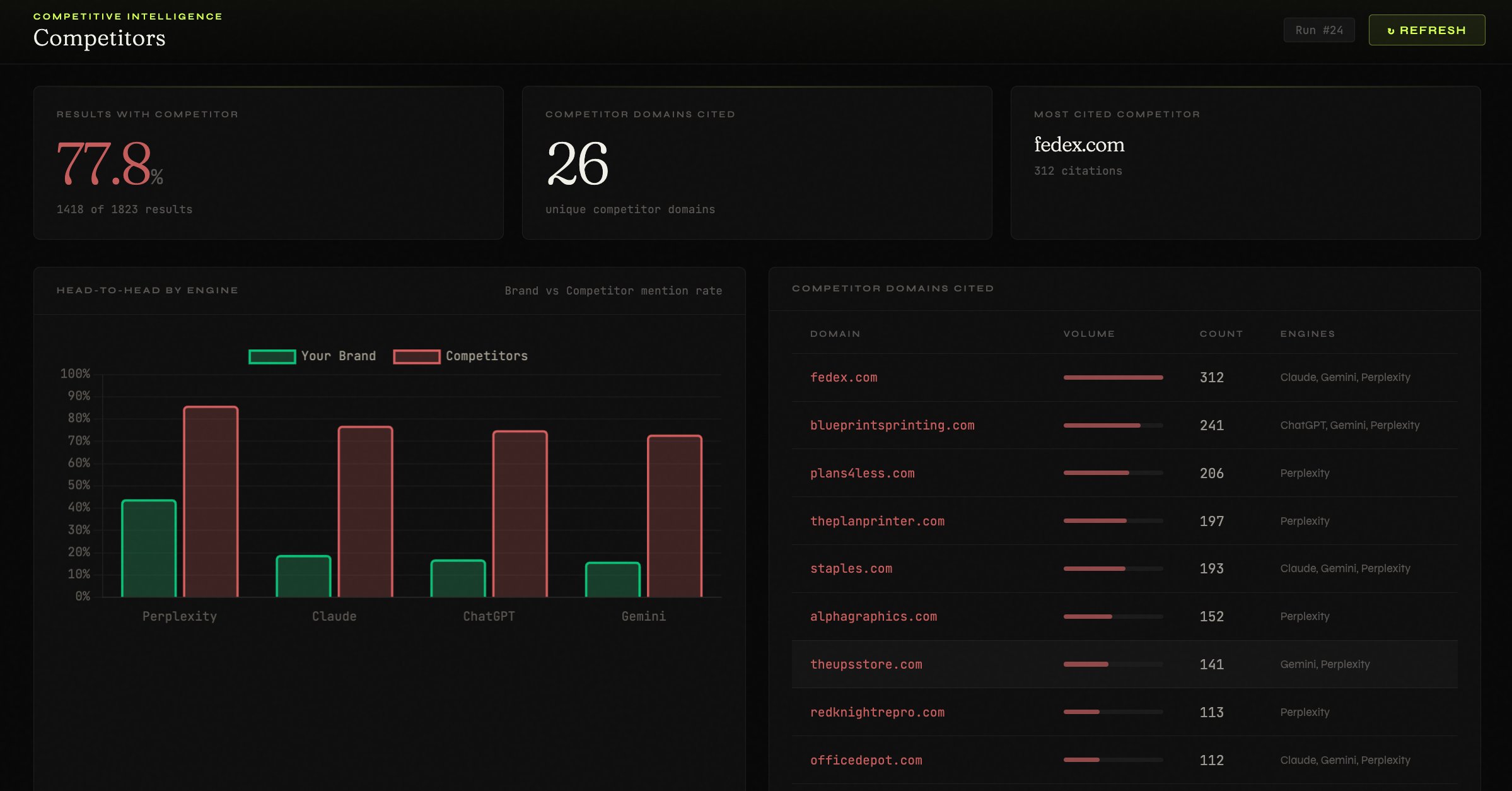Click fedex.com in Most Cited Competitor card

point(1079,144)
